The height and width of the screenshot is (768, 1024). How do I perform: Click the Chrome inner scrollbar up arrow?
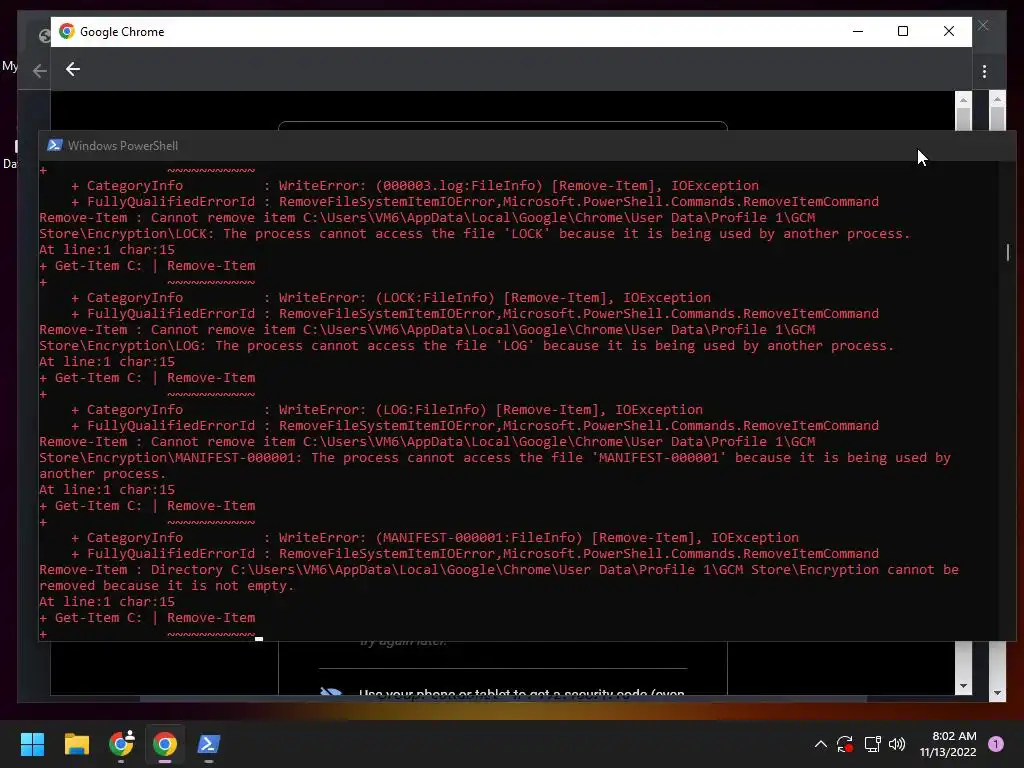(x=963, y=100)
